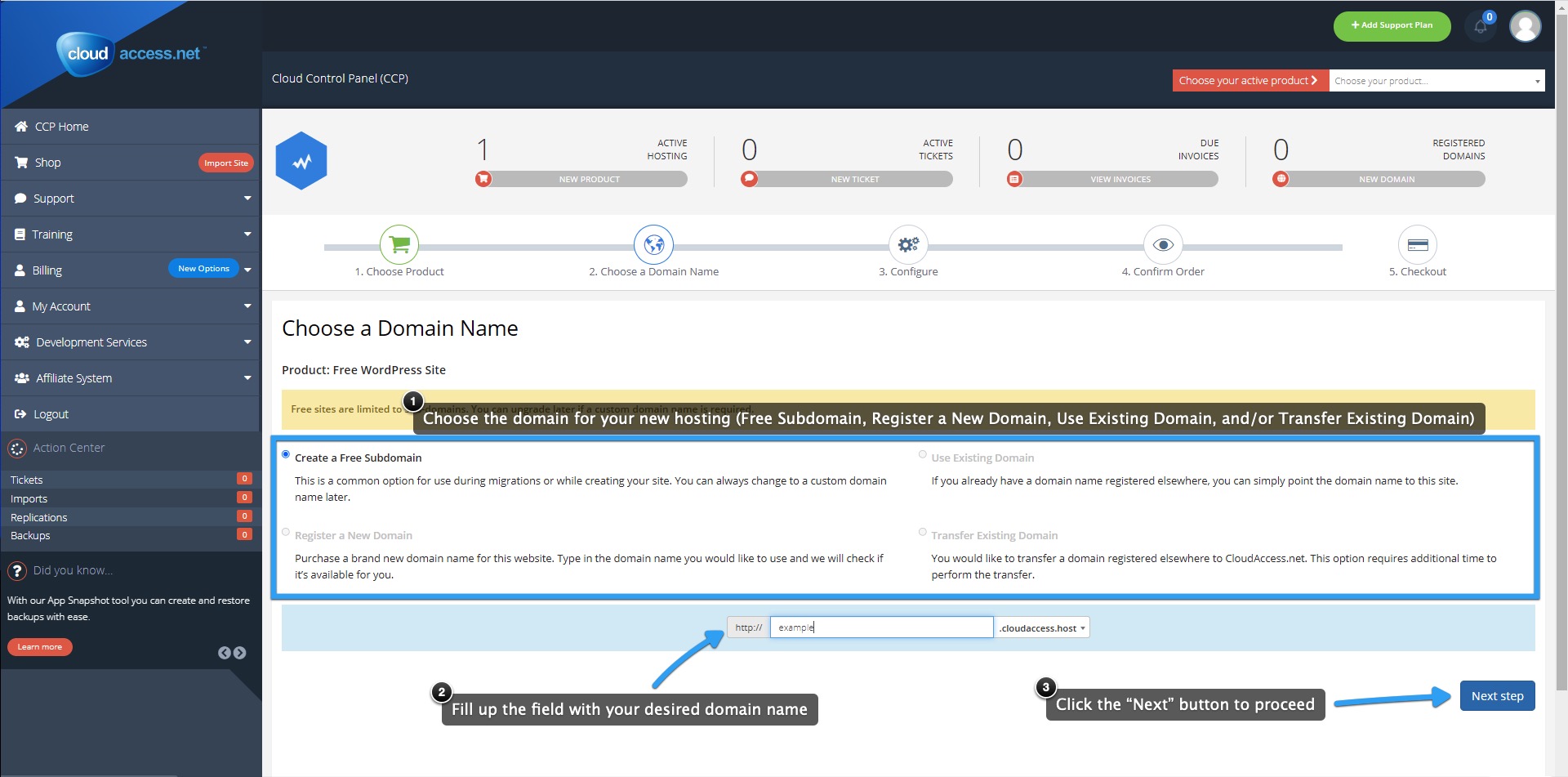Click the Did you know question mark icon

(17, 571)
